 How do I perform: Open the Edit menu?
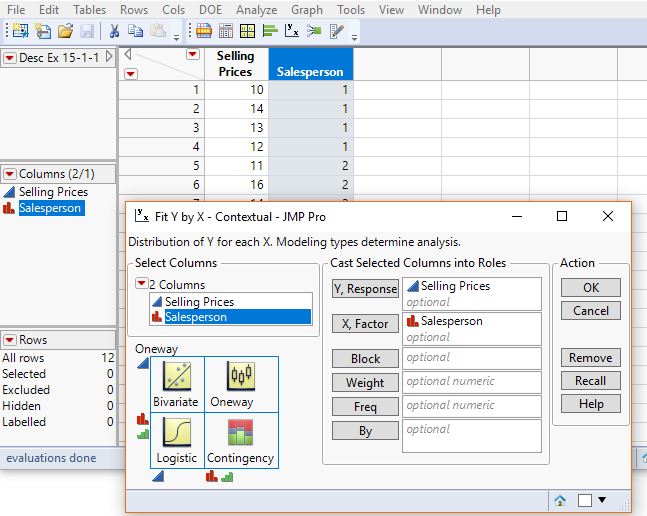[49, 9]
